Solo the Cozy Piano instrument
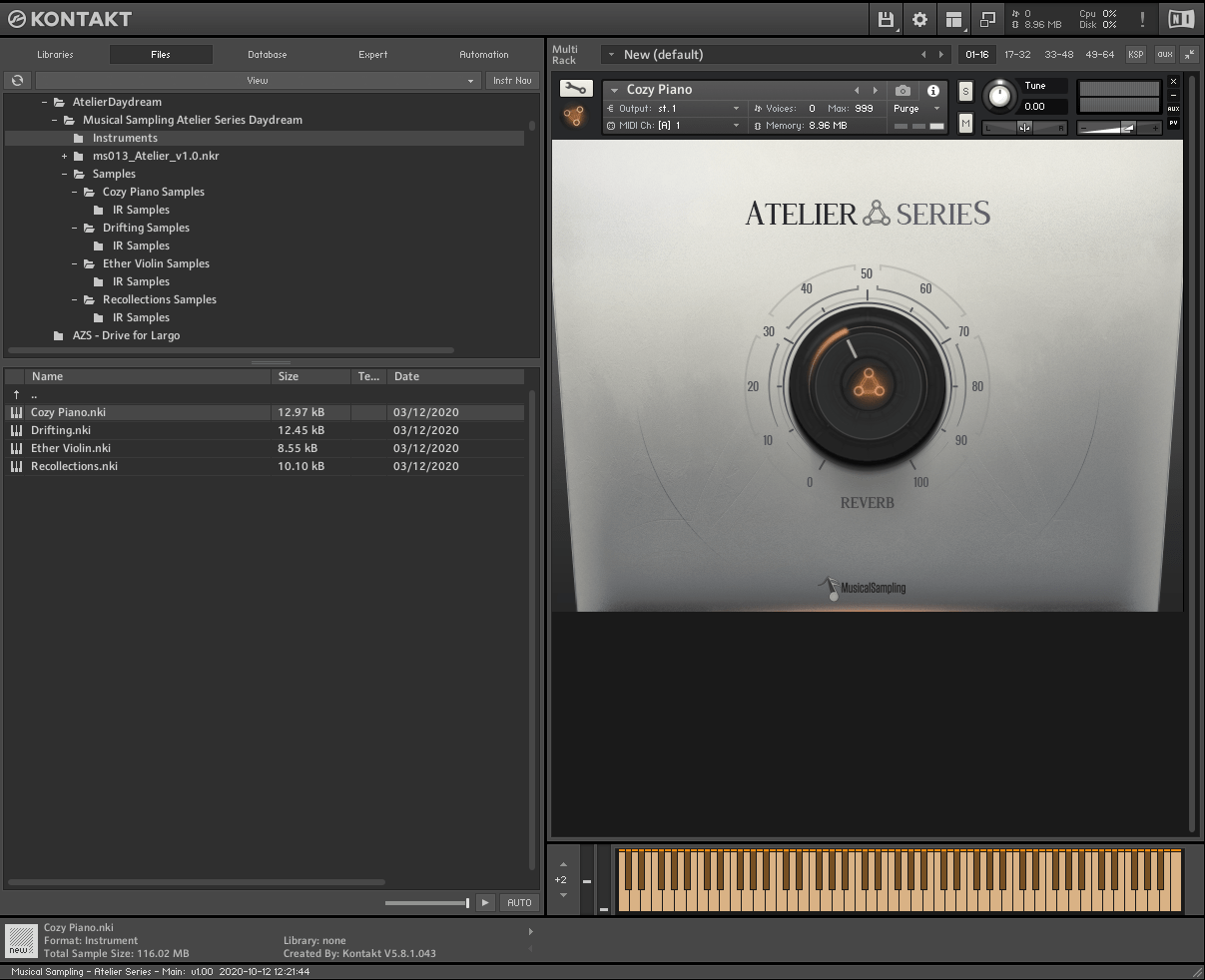Viewport: 1205px width, 980px height. click(x=964, y=91)
